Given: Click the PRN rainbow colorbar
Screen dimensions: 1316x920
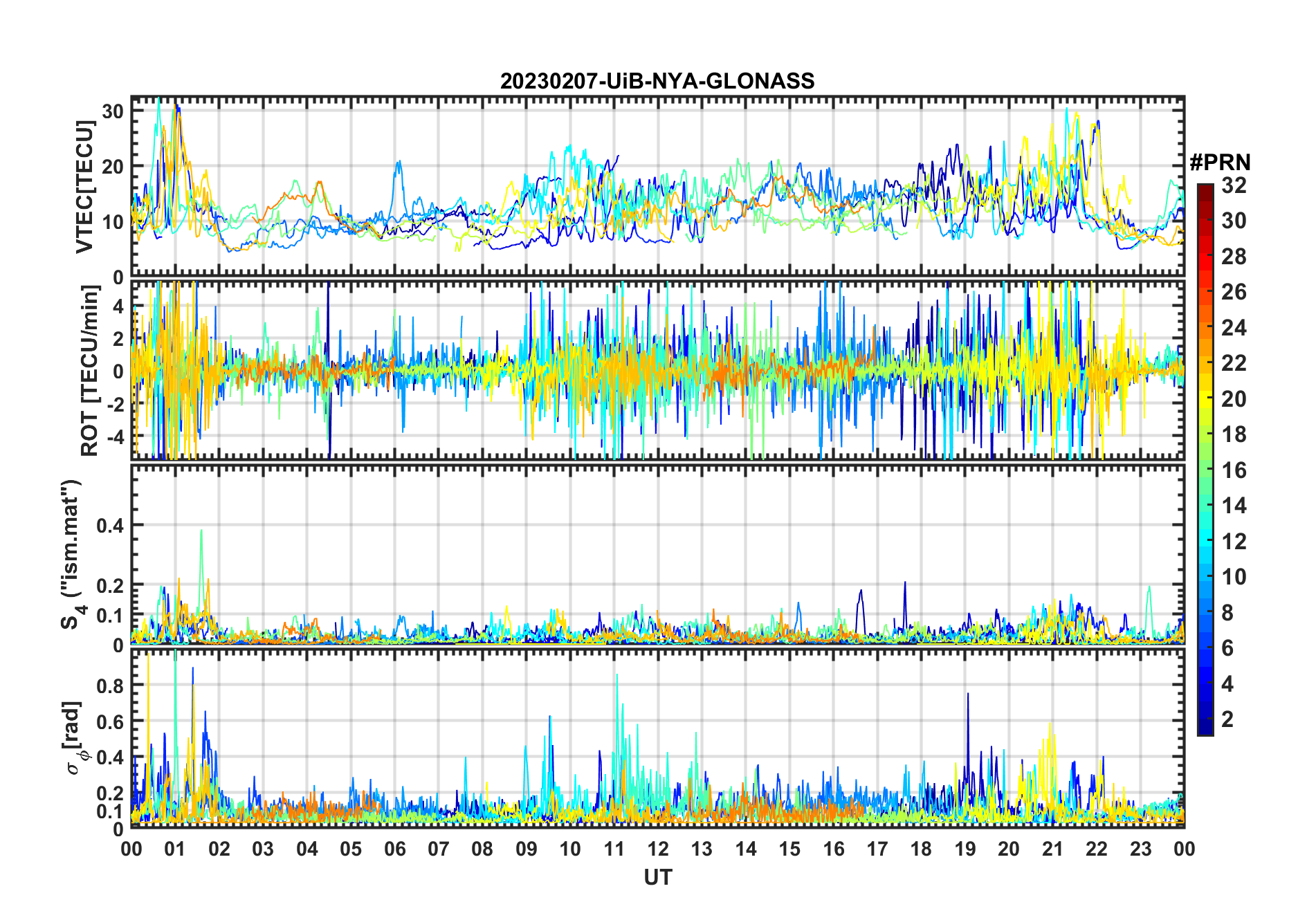Looking at the screenshot, I should point(1205,459).
